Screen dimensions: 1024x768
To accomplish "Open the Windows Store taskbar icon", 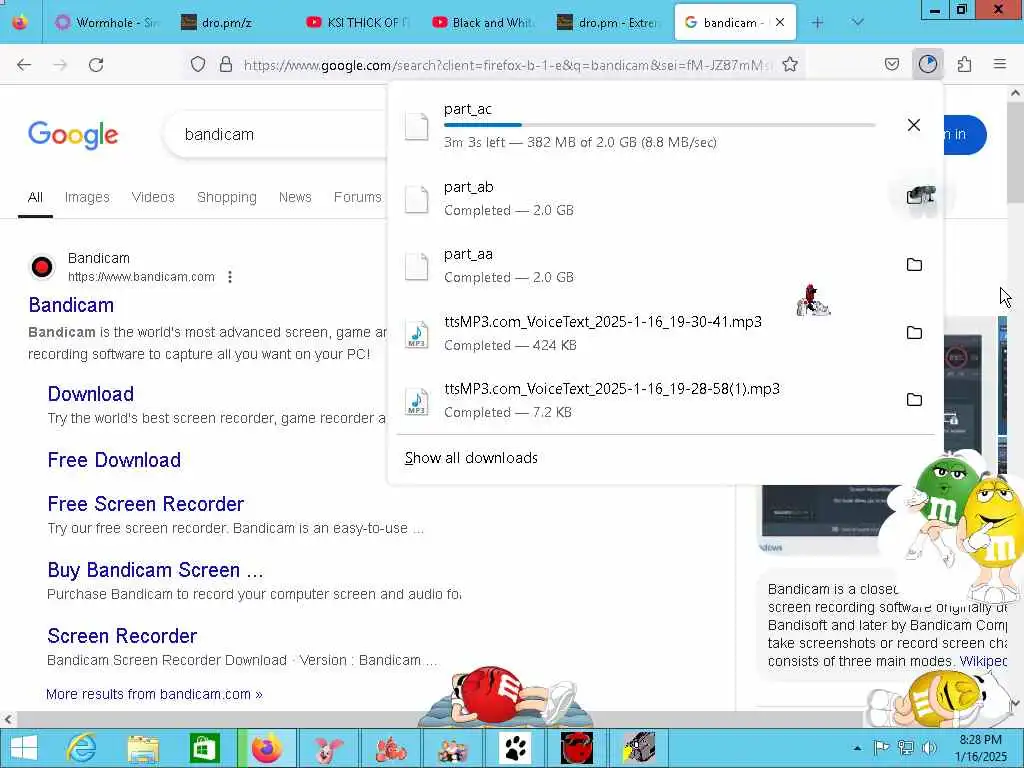I will (205, 748).
